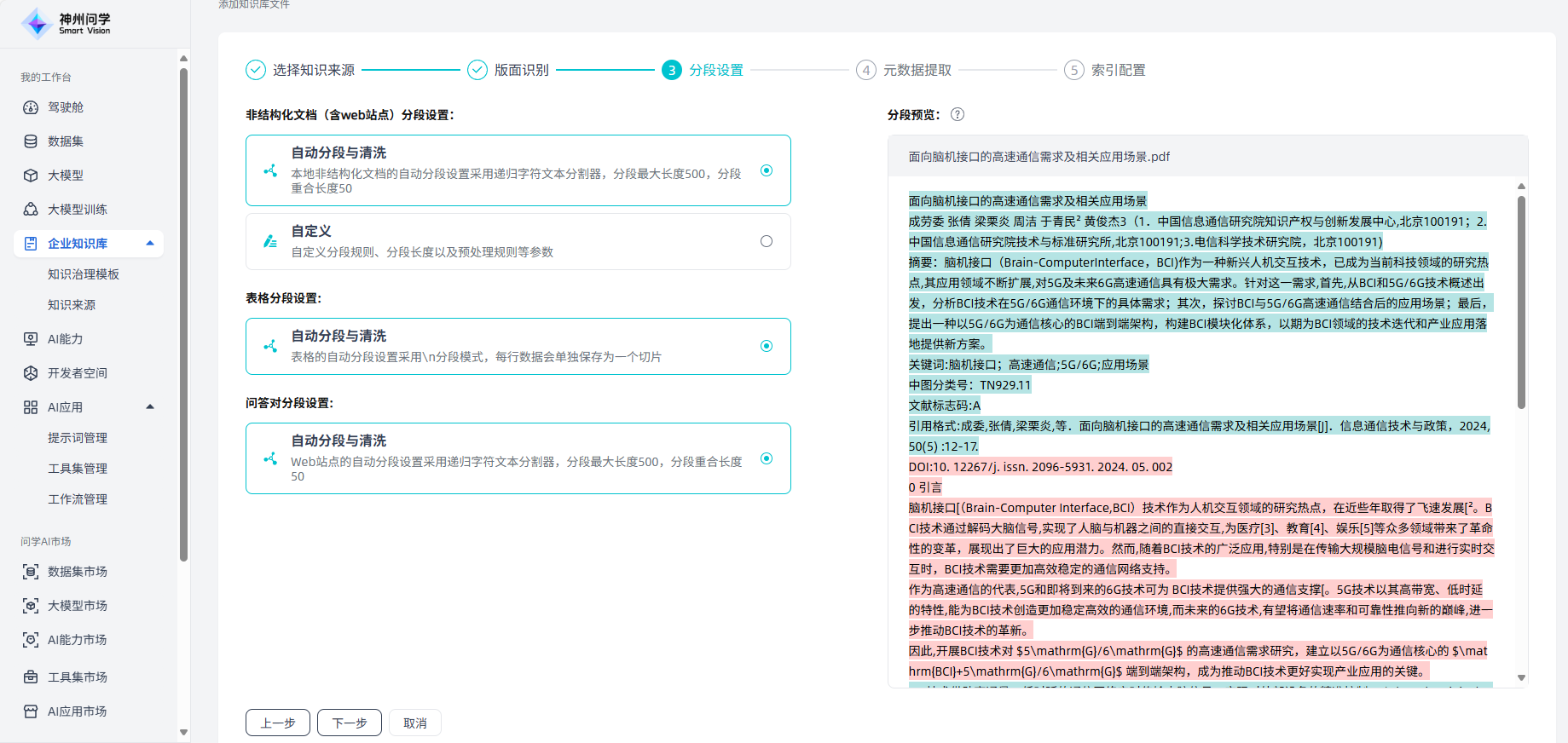Click the preview panel scroll up arrow

point(1521,186)
